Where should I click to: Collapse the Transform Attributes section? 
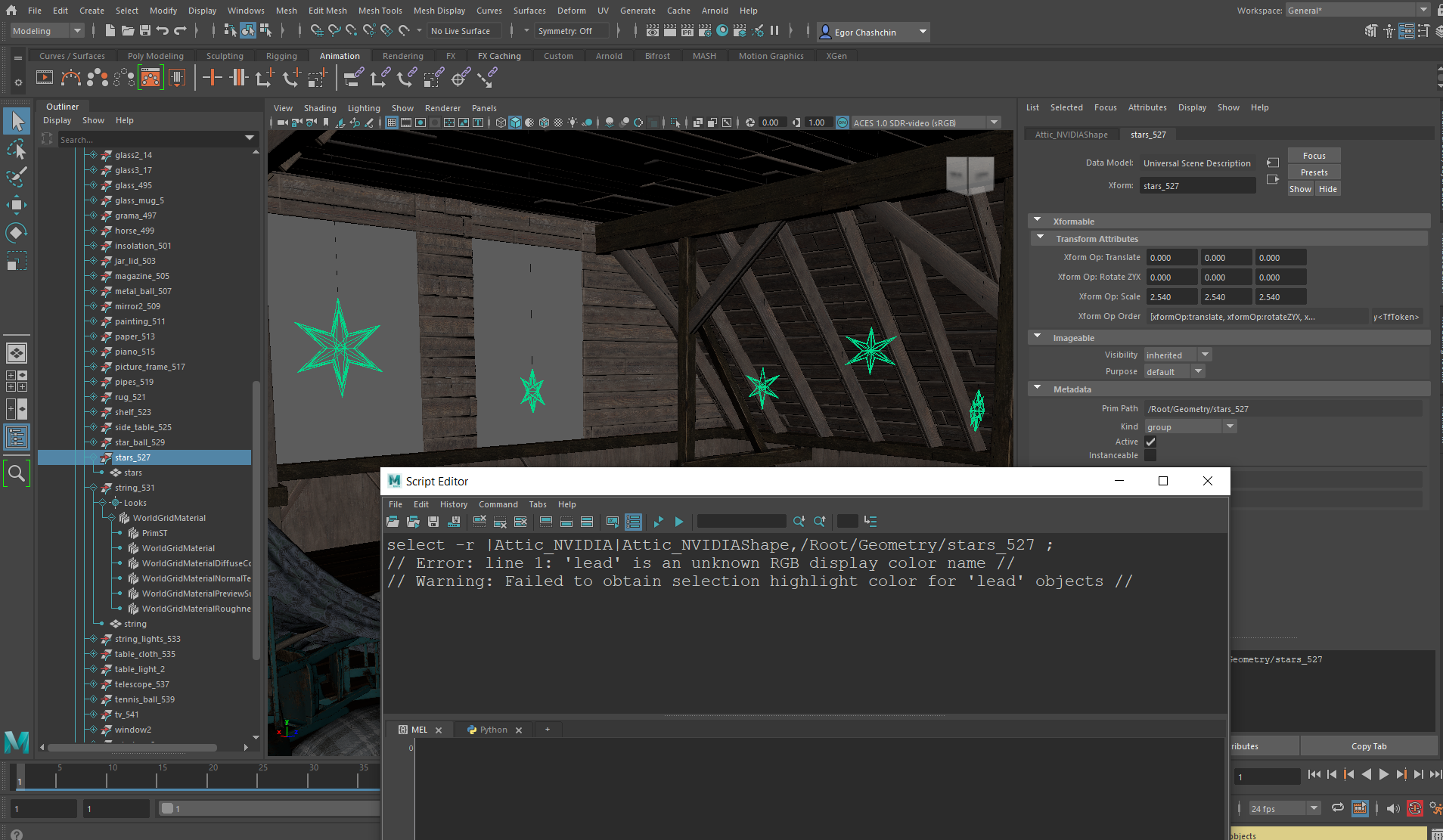click(1040, 238)
